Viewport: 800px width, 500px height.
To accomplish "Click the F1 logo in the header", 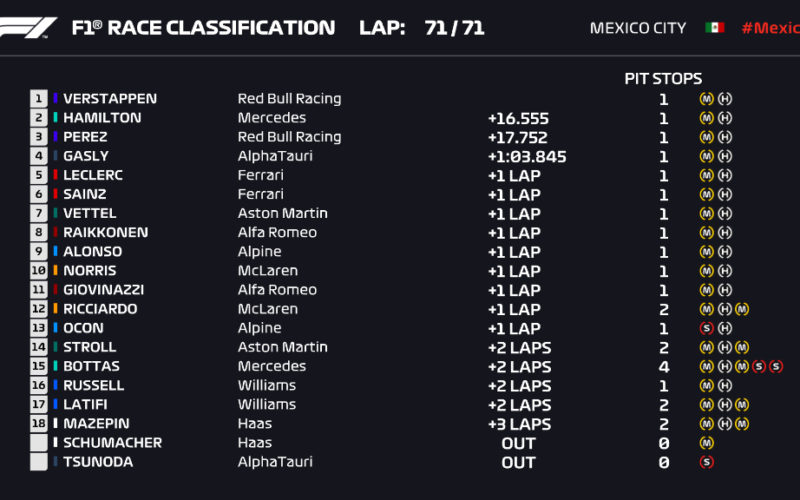I will [28, 28].
